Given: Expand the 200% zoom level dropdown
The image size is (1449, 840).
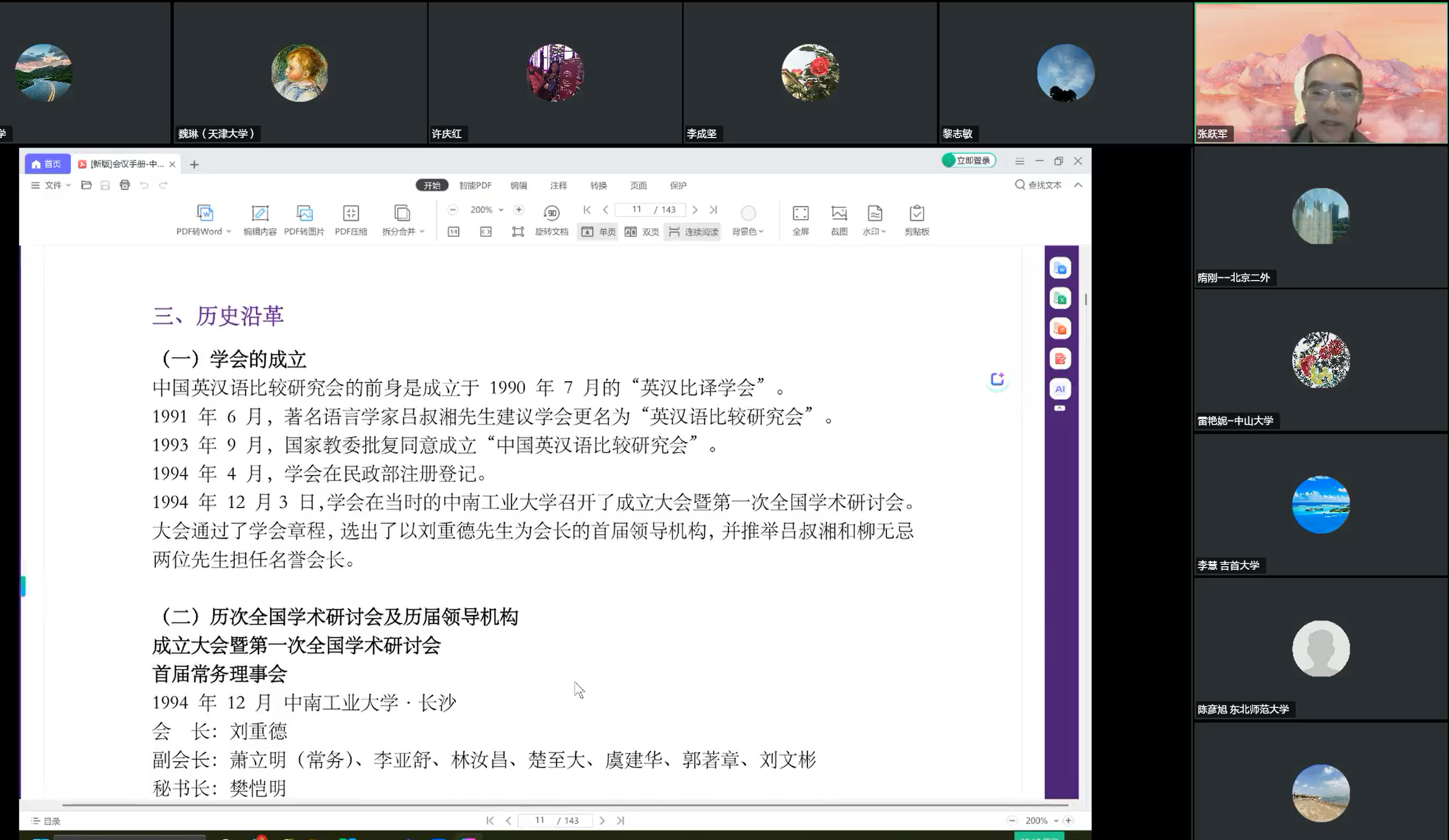Looking at the screenshot, I should click(501, 210).
